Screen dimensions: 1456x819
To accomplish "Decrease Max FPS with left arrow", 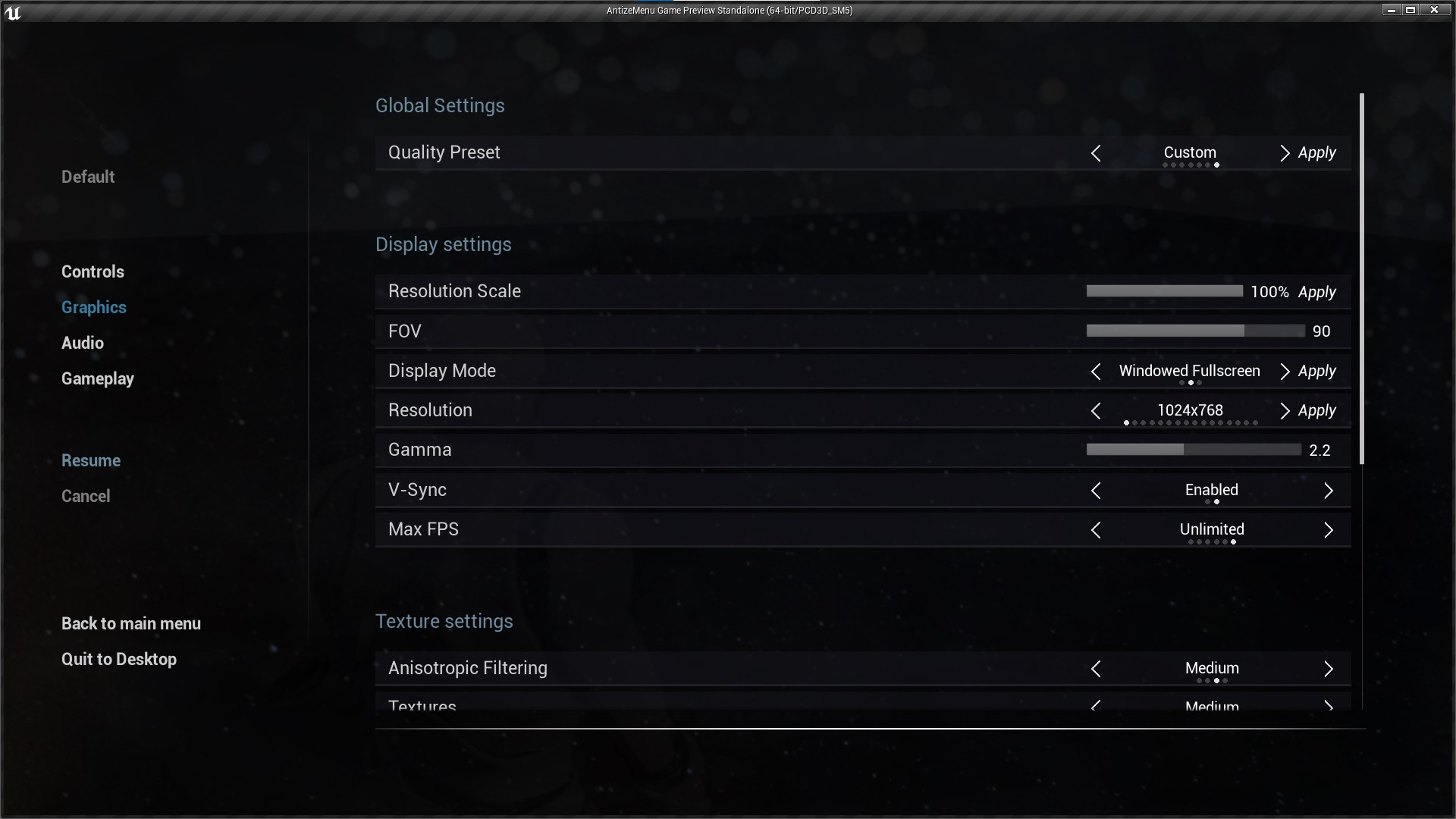I will [x=1096, y=530].
